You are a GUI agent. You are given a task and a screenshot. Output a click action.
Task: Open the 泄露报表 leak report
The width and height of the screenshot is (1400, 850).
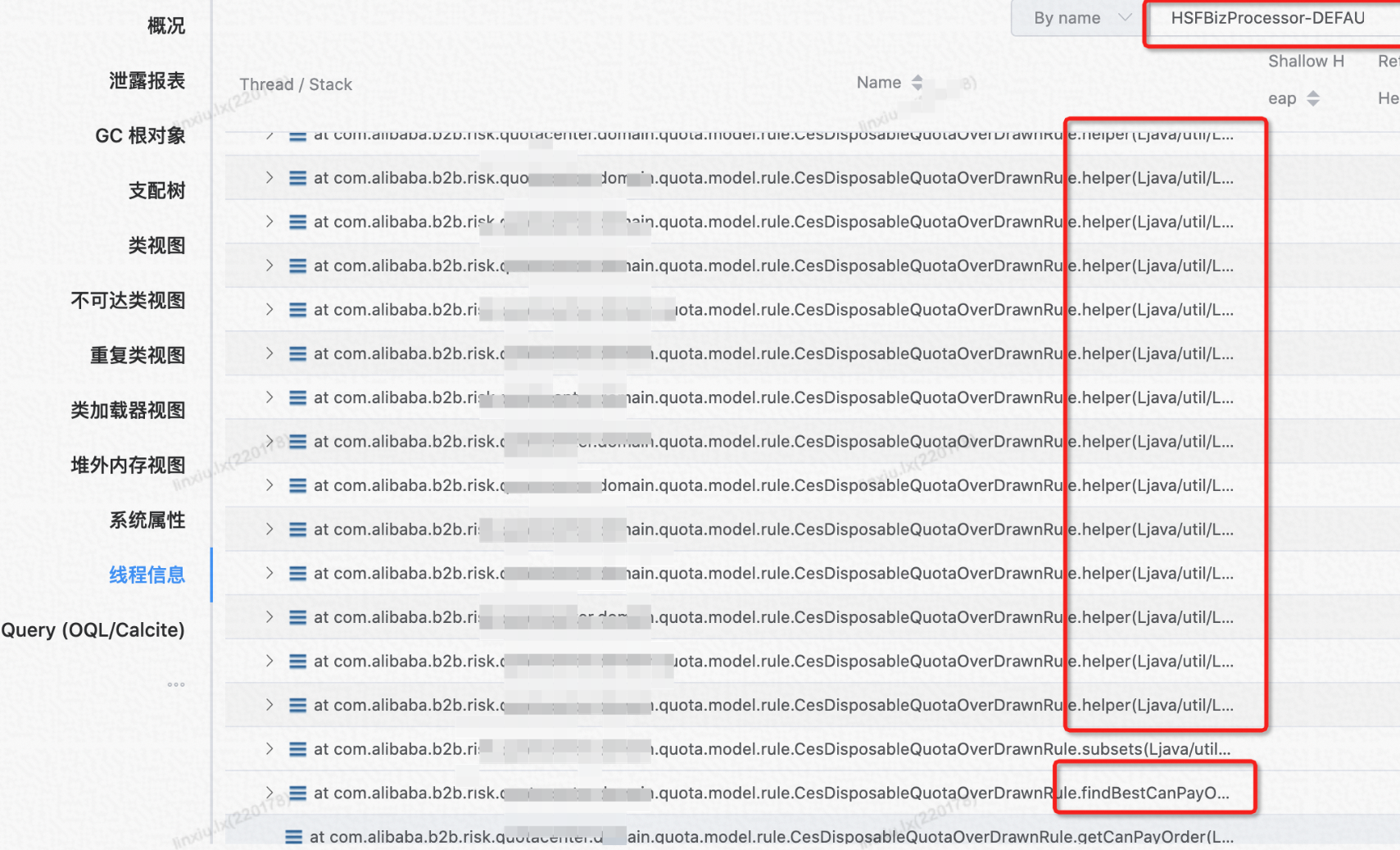point(147,81)
